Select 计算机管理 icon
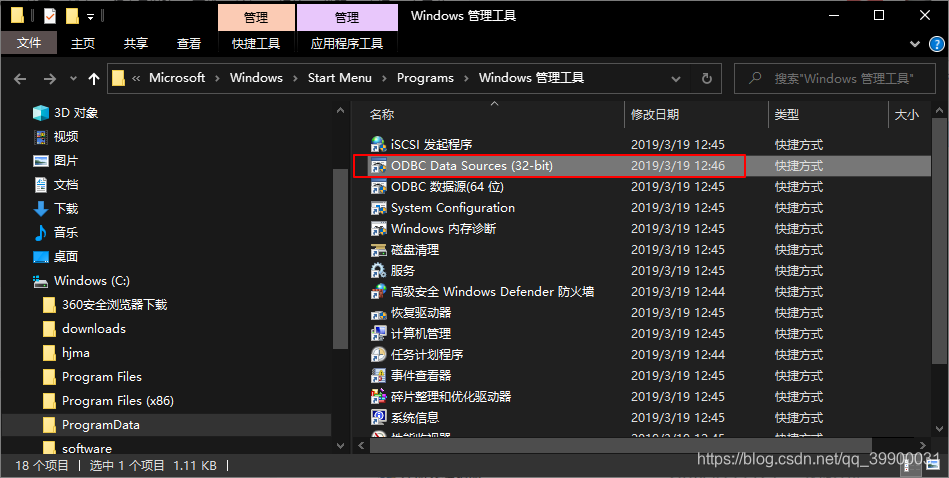Screen dimensions: 949x478 point(378,333)
